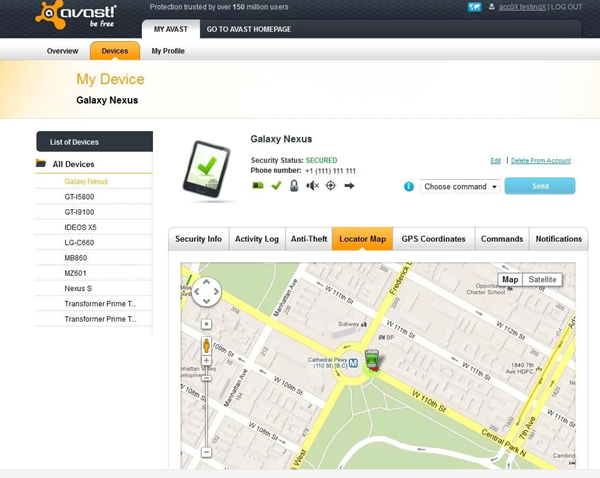Click the map pan direction control
600x478 pixels.
[x=206, y=291]
